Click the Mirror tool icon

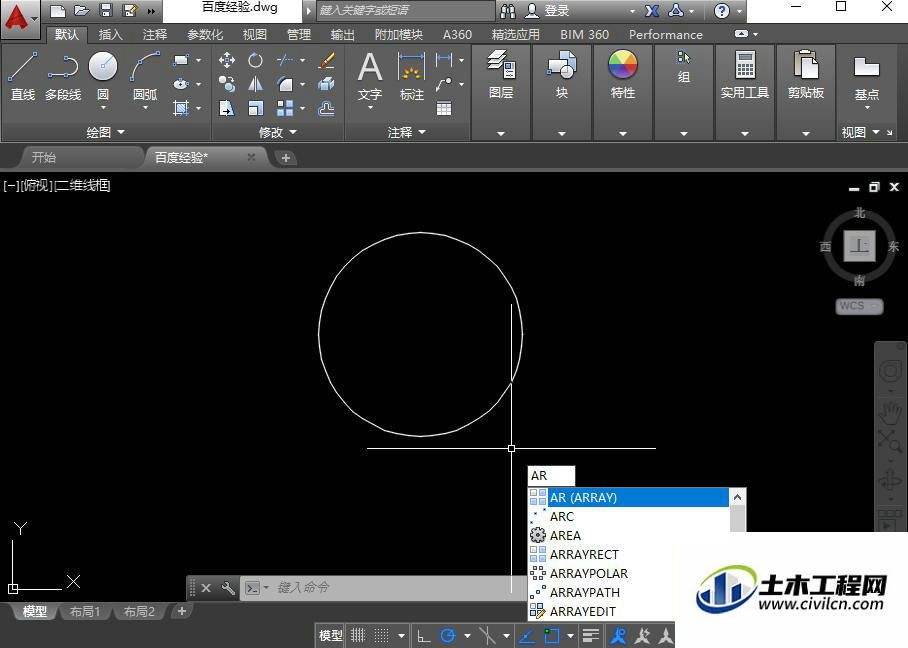[255, 85]
